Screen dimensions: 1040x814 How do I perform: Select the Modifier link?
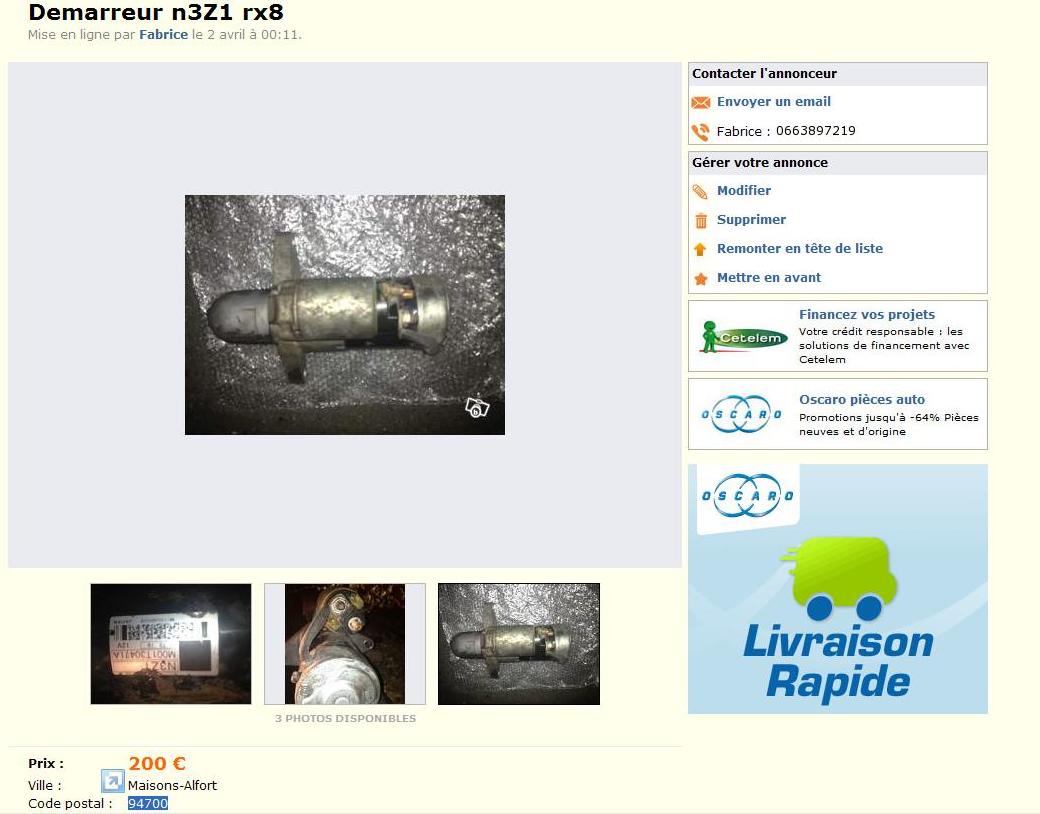743,191
